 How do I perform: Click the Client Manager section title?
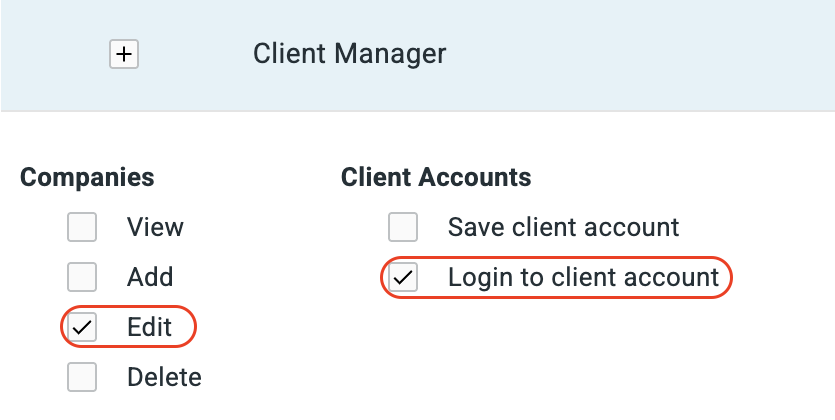click(x=349, y=54)
